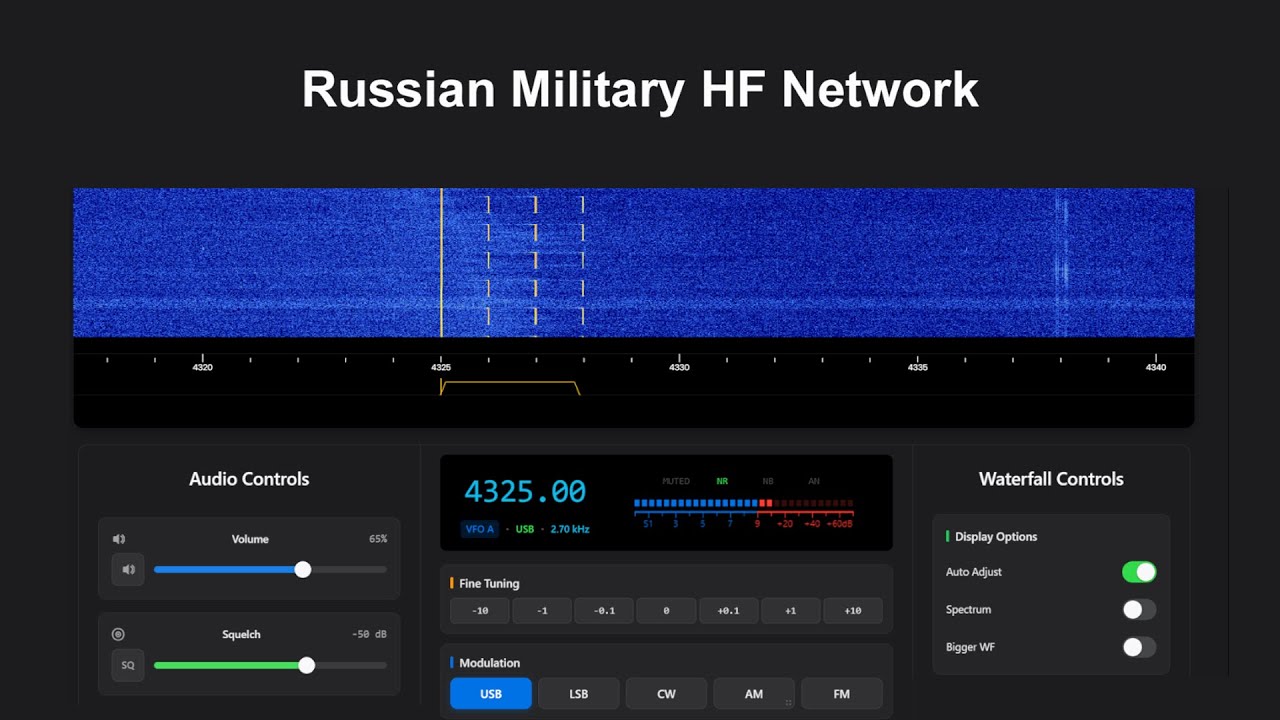Click the 4340 mark on frequency scale
1280x720 pixels.
tap(1156, 367)
